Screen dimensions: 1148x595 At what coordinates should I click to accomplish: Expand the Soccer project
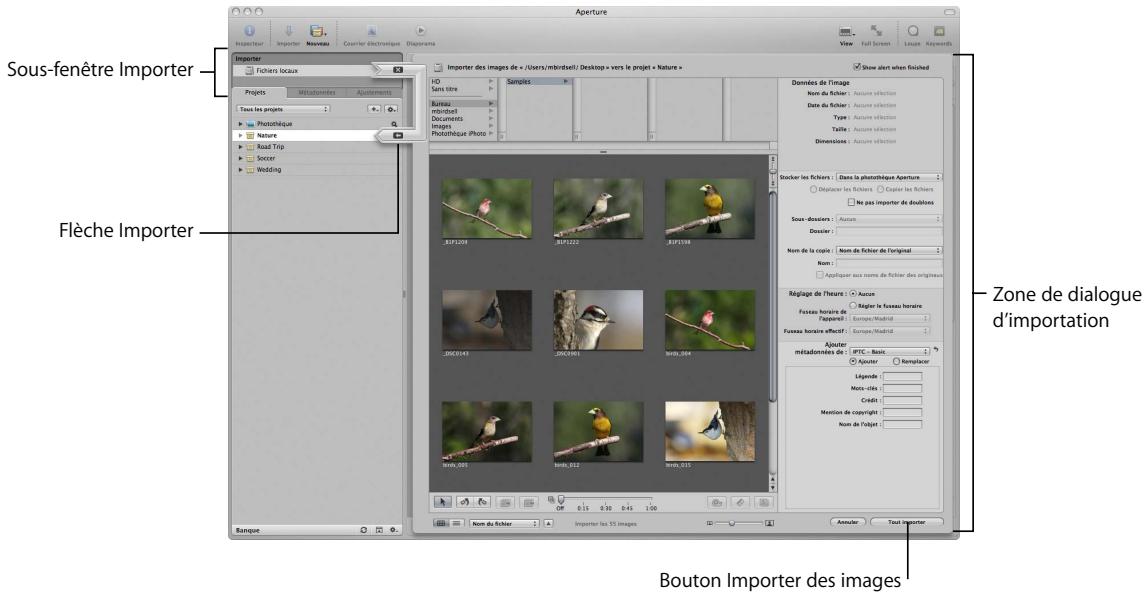[240, 158]
